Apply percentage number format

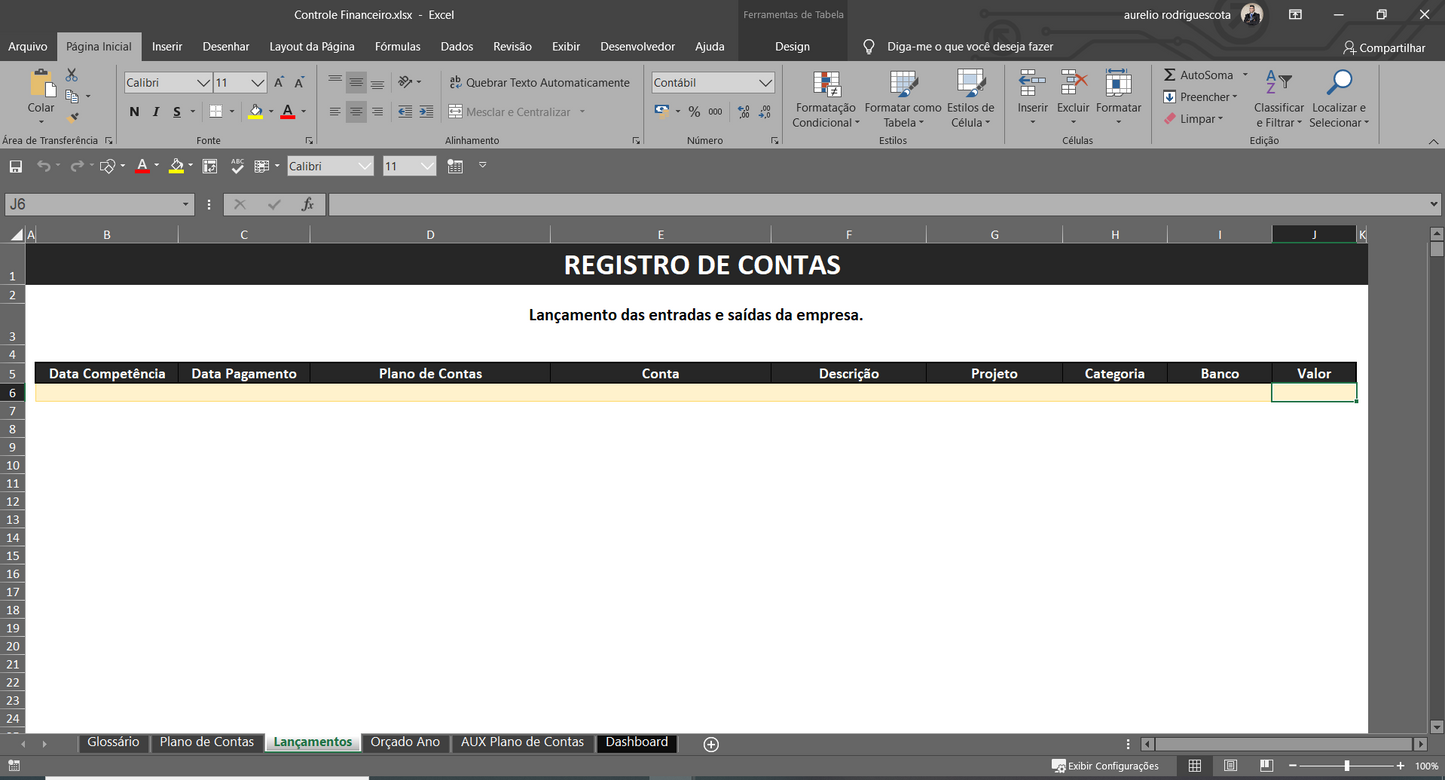click(694, 113)
